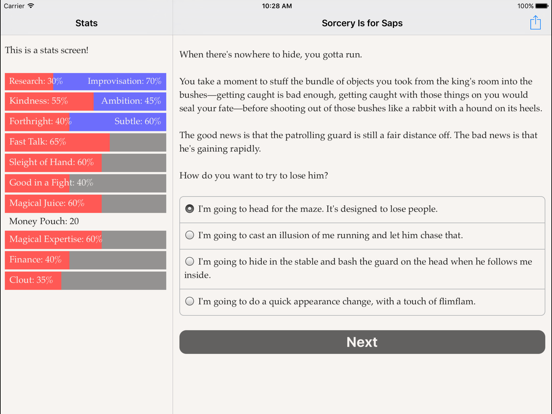Image resolution: width=552 pixels, height=414 pixels.
Task: Click the Good in a Fight bar
Action: click(x=86, y=183)
